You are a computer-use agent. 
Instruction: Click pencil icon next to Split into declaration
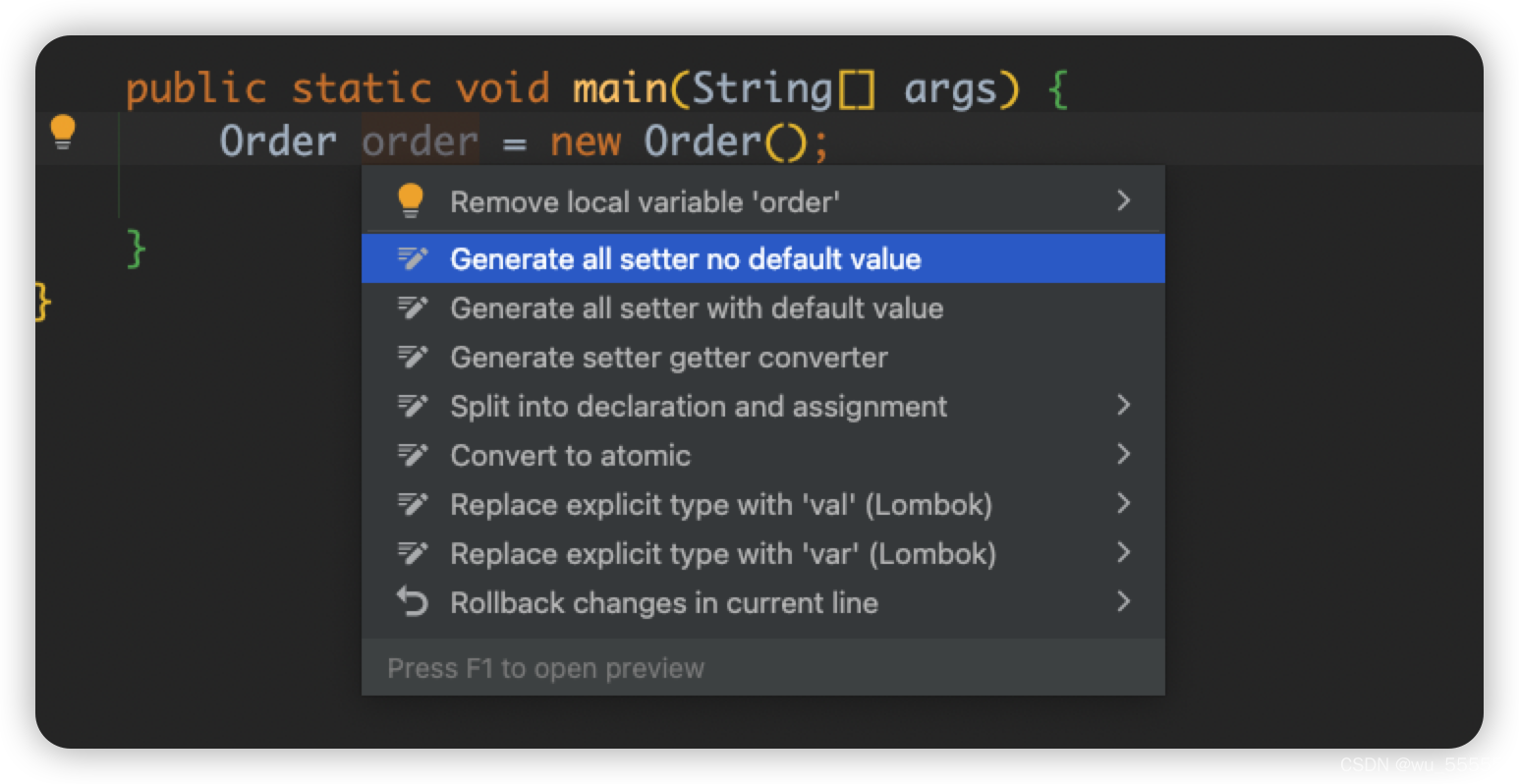click(x=412, y=406)
